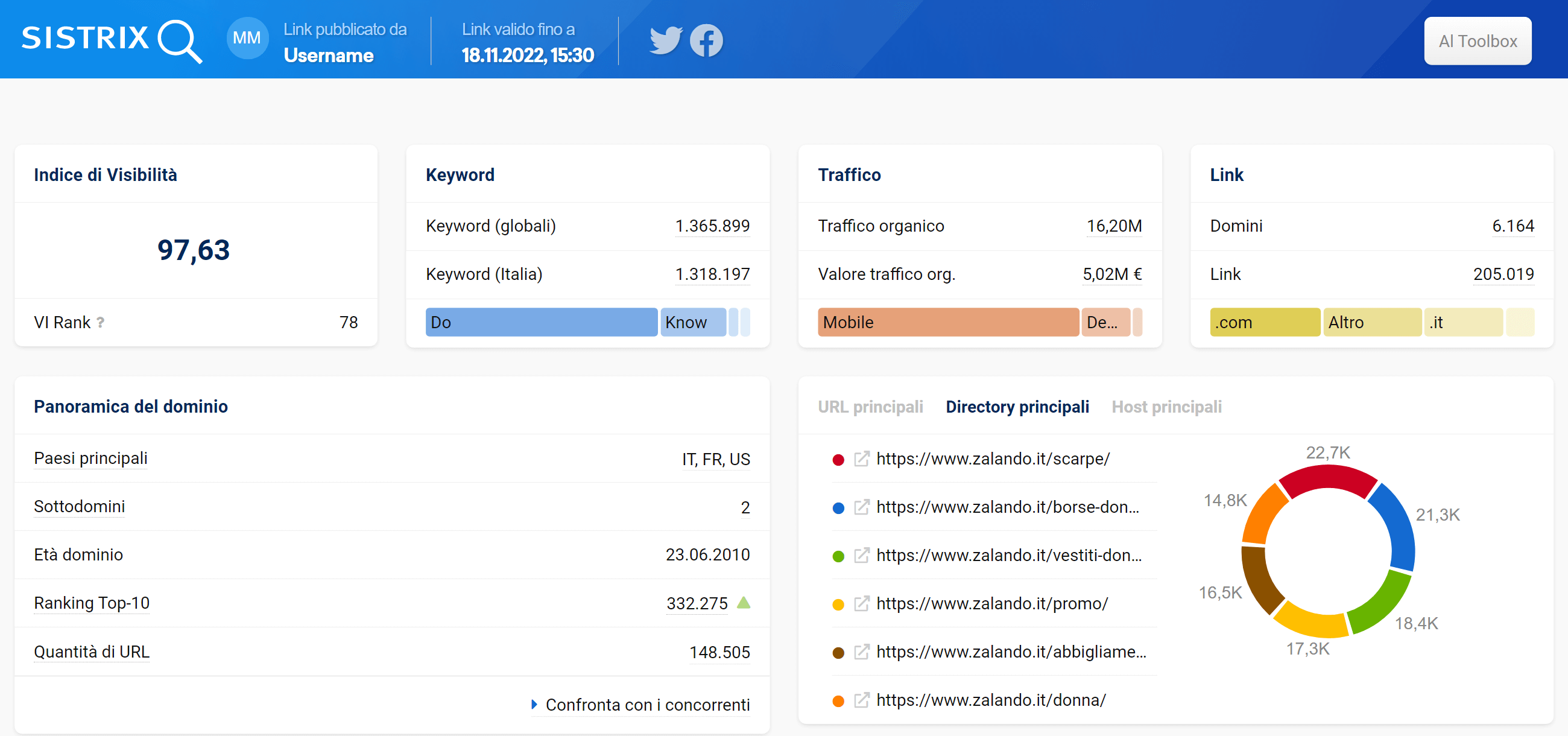Click the IT, FR, US countries value
Screen dimensions: 1568x736
(716, 459)
